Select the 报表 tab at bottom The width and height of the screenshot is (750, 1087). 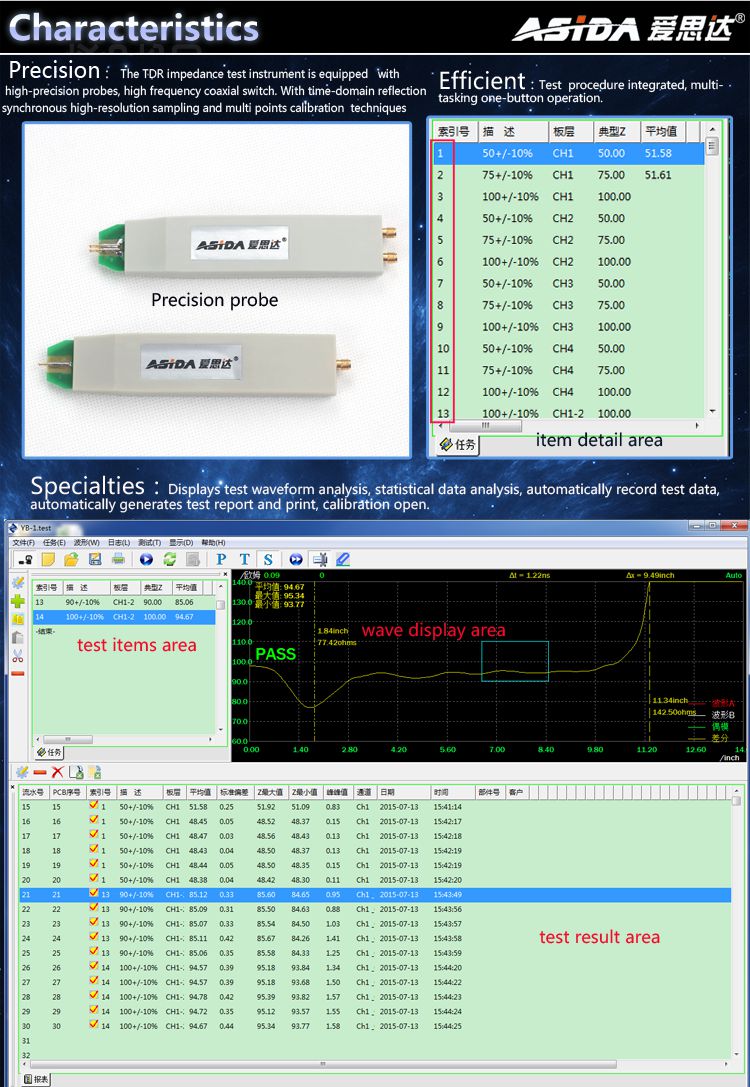(36, 1079)
